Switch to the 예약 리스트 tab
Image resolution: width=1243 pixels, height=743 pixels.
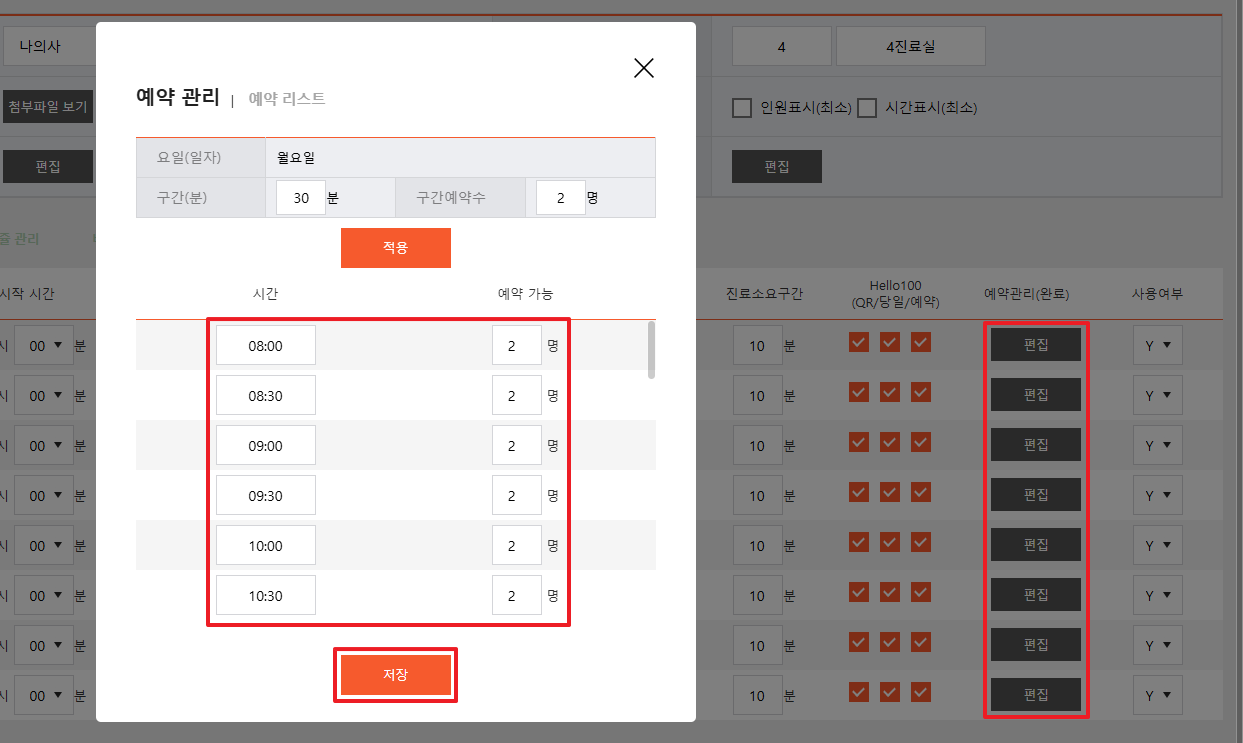point(286,98)
